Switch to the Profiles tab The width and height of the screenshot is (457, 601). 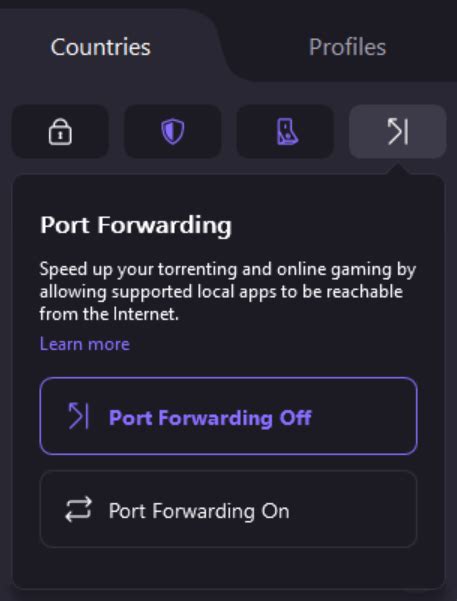tap(347, 47)
